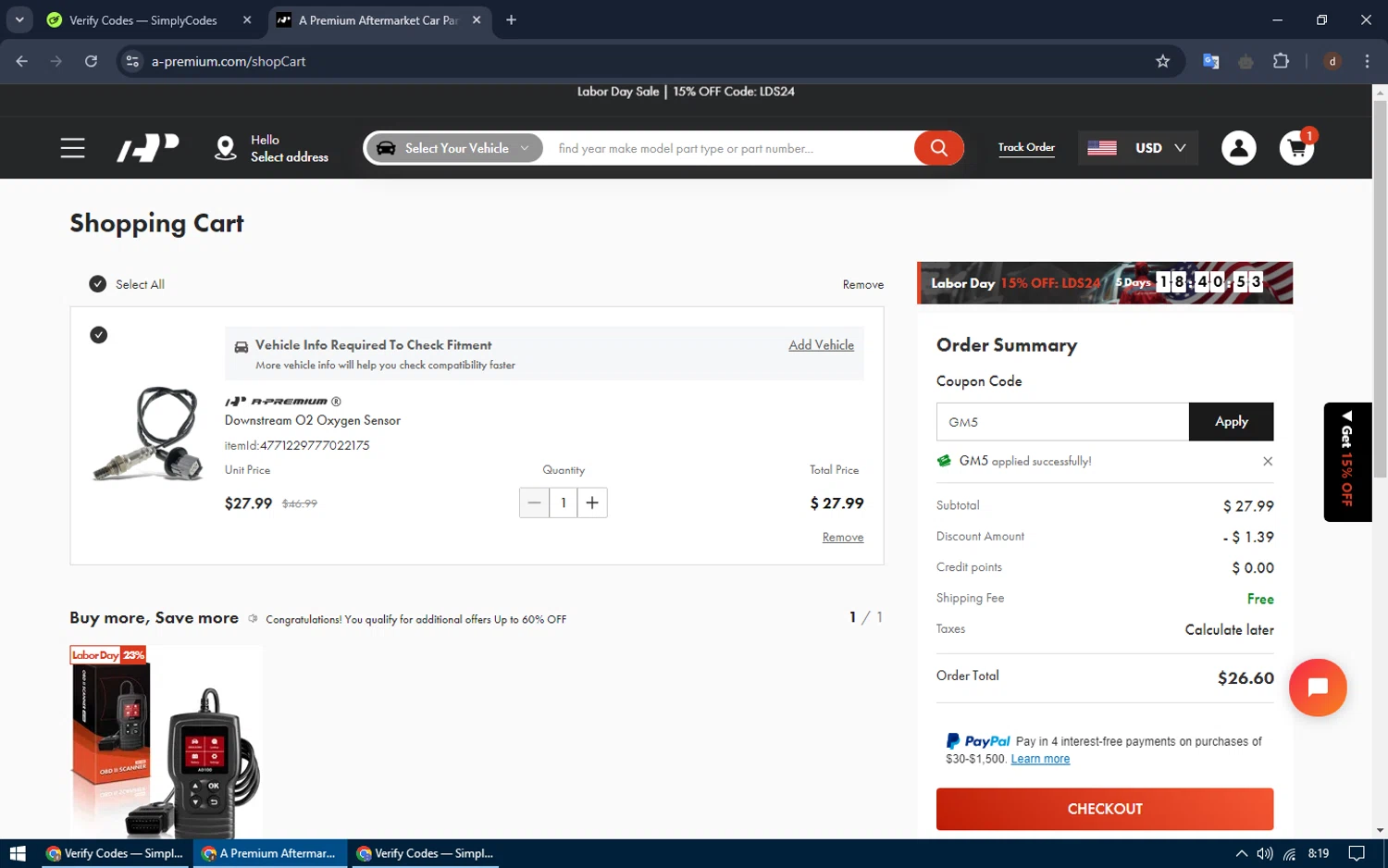1388x868 pixels.
Task: Expand the Select Your Vehicle dropdown
Action: tap(454, 148)
